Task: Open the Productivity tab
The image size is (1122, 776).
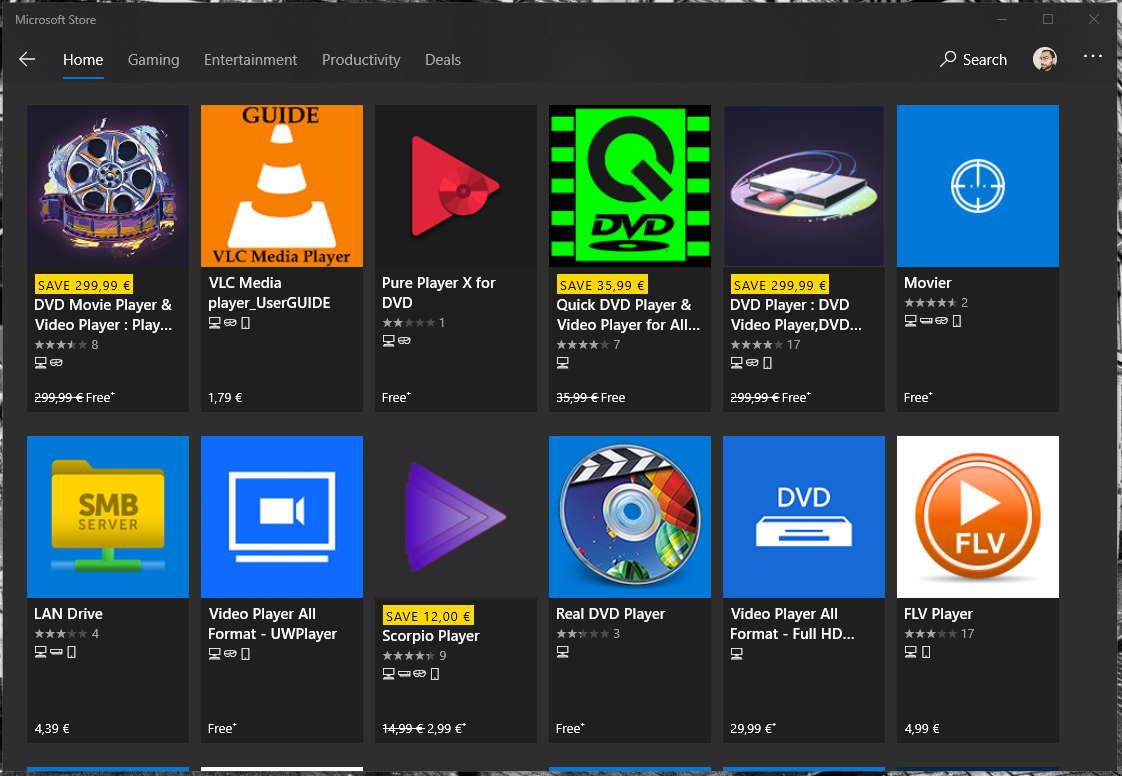Action: [361, 60]
